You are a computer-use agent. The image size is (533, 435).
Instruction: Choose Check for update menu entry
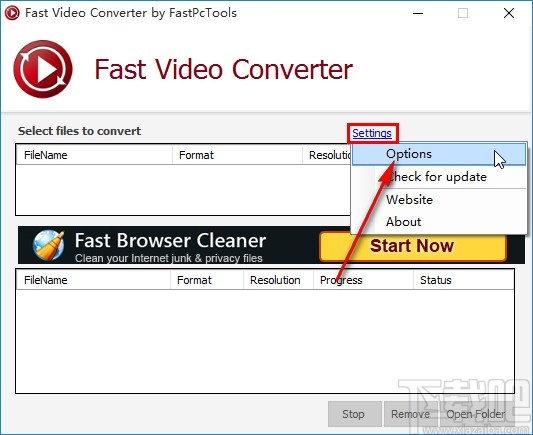coord(439,177)
